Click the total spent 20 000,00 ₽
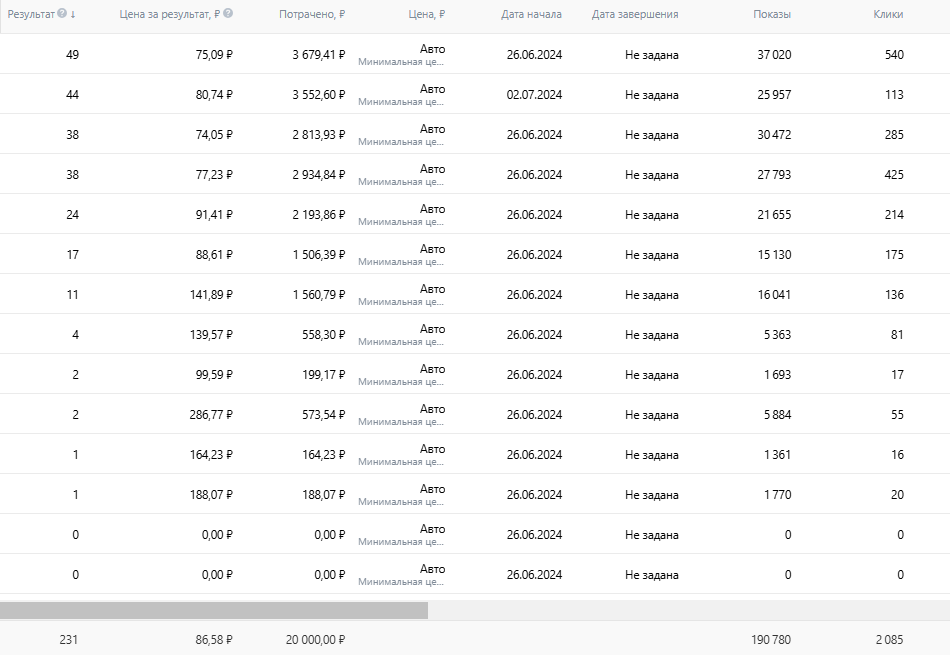Image resolution: width=950 pixels, height=655 pixels. [314, 638]
